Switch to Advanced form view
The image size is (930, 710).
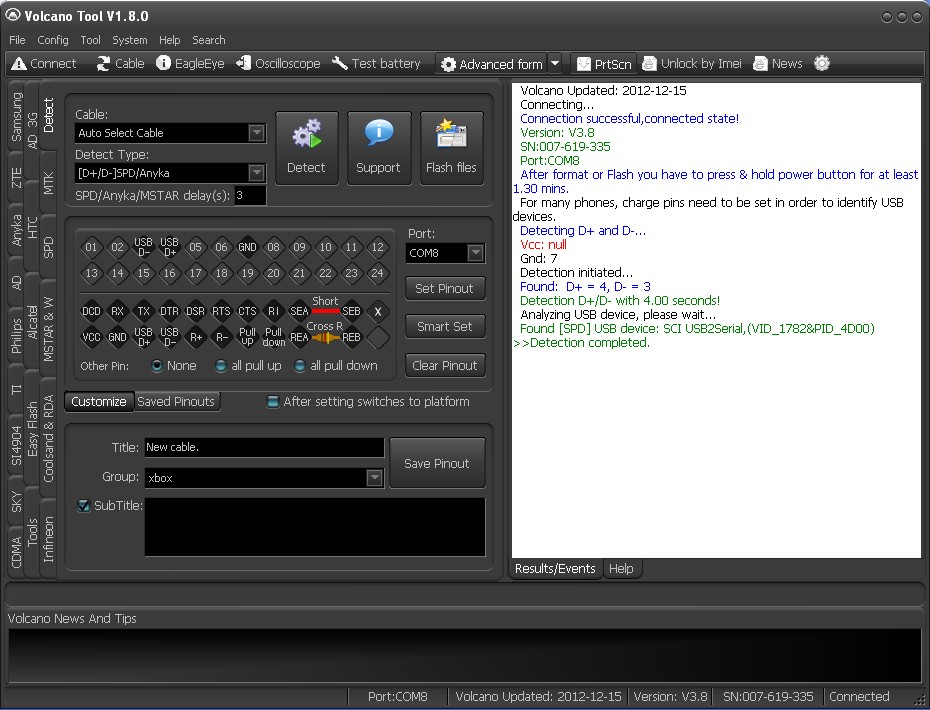point(492,63)
